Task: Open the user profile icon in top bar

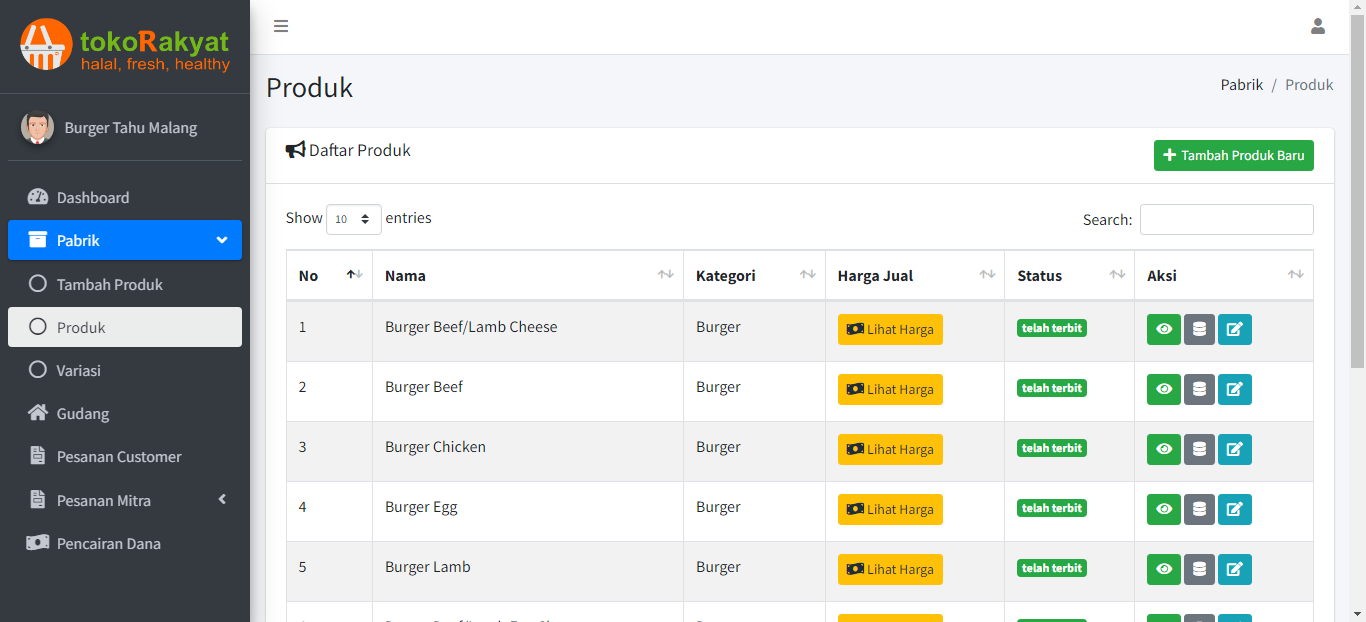Action: pos(1317,27)
